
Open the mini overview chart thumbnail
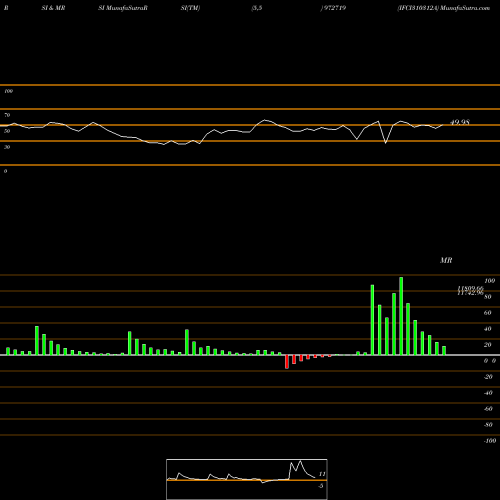click(x=247, y=479)
